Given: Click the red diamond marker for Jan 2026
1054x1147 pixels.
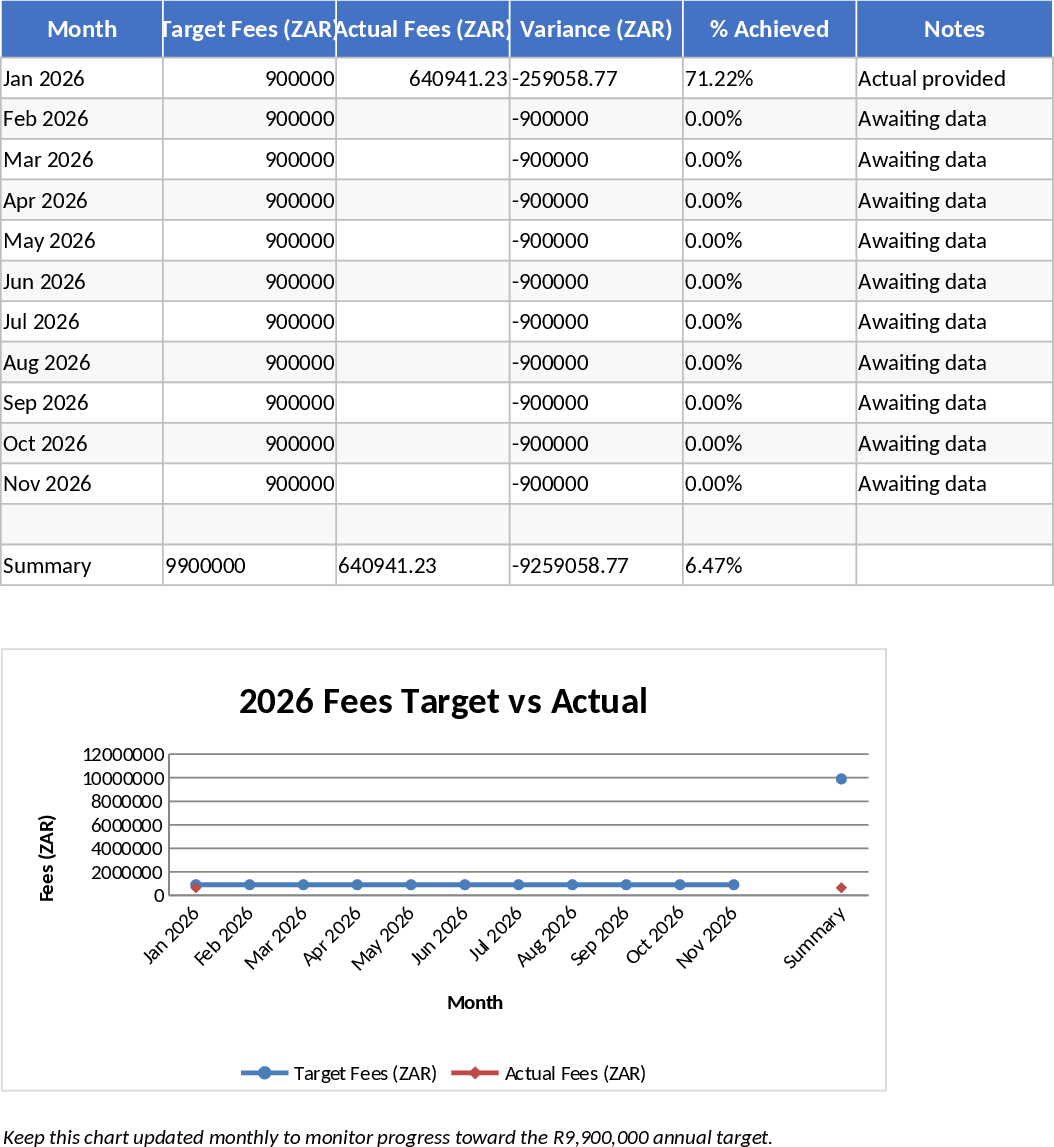Looking at the screenshot, I should (x=196, y=888).
